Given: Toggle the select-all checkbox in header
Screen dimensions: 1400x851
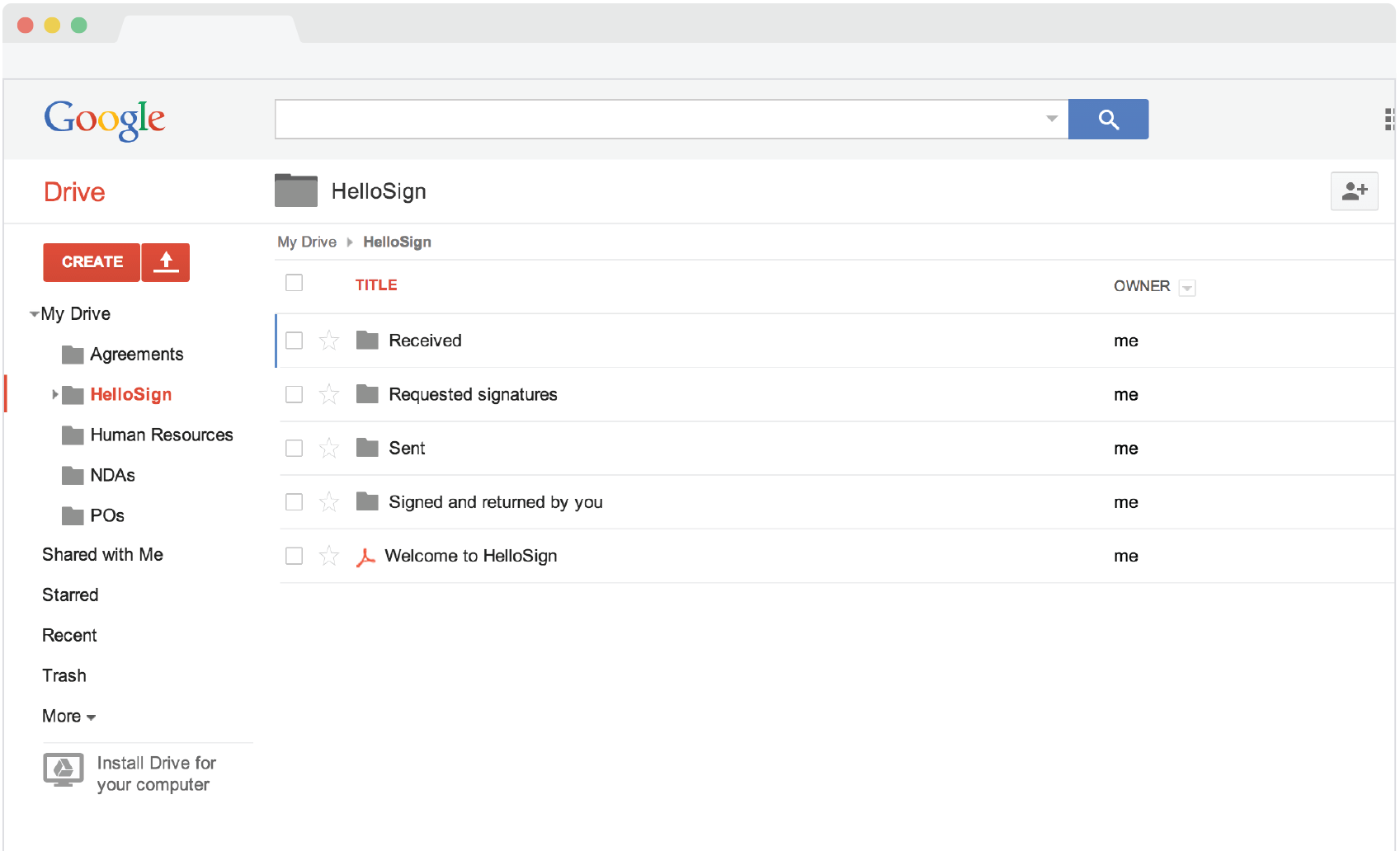Looking at the screenshot, I should point(294,283).
